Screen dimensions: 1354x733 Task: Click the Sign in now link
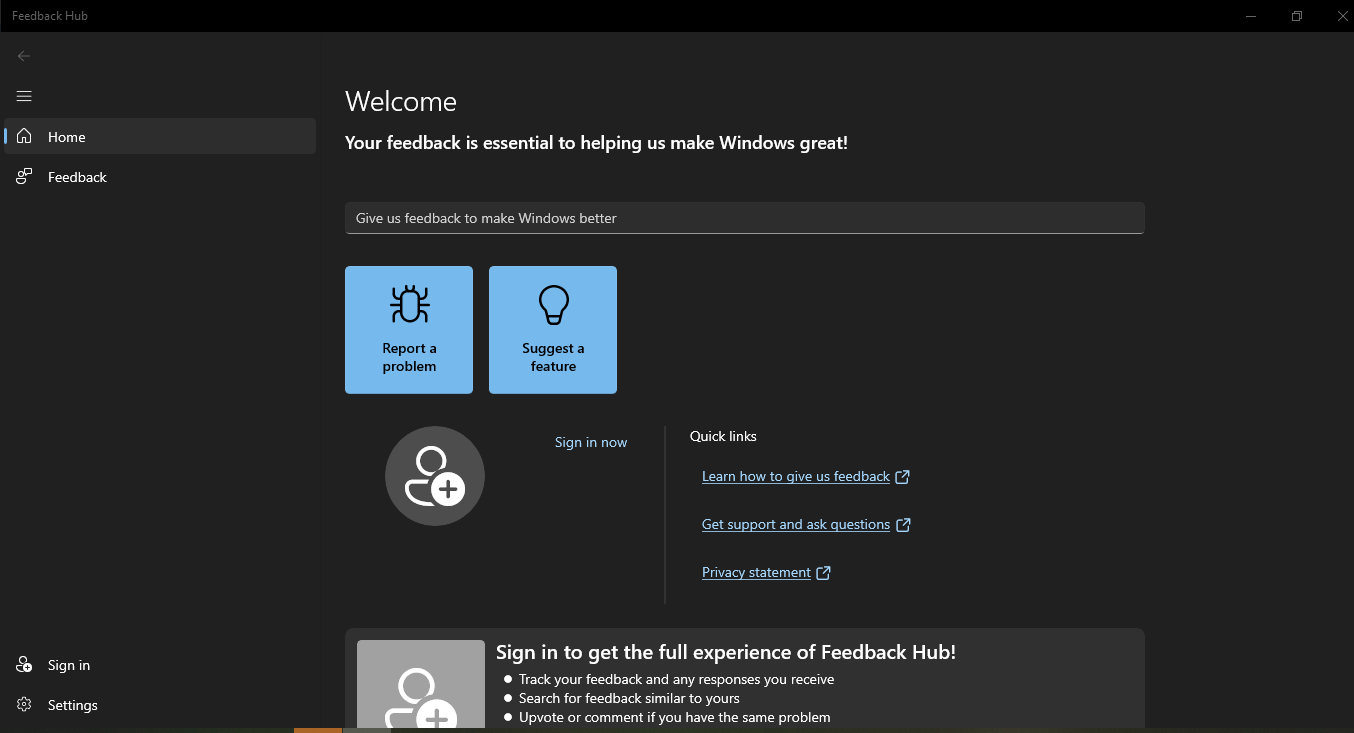[x=591, y=442]
